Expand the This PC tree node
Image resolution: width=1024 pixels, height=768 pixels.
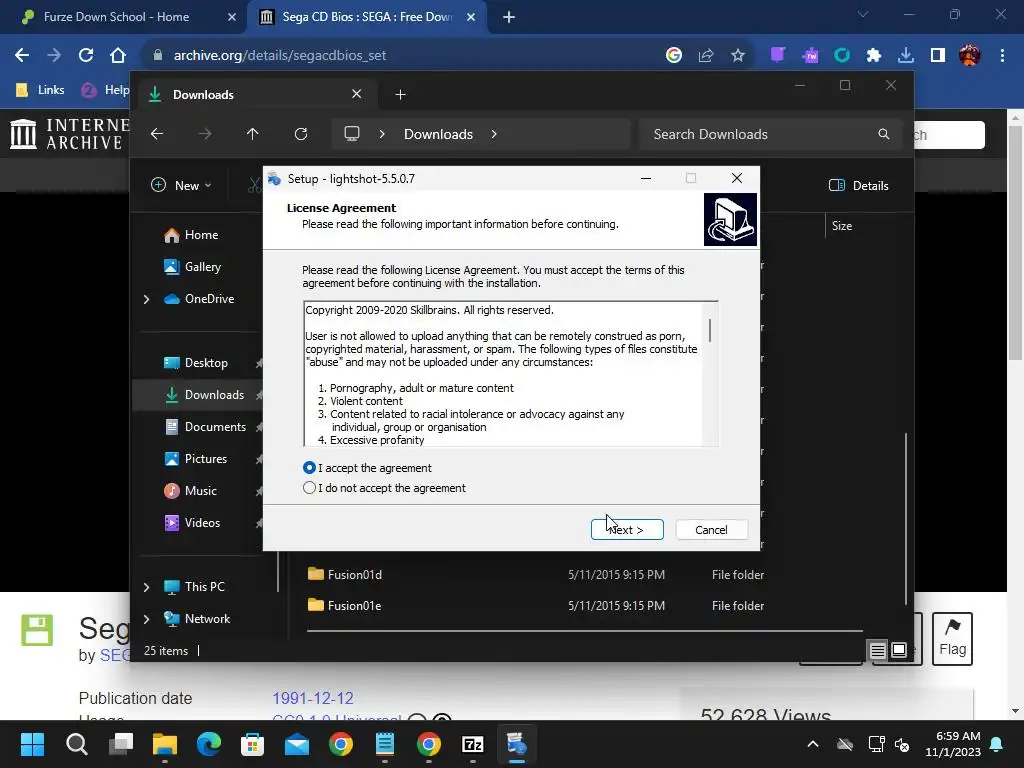tap(146, 587)
